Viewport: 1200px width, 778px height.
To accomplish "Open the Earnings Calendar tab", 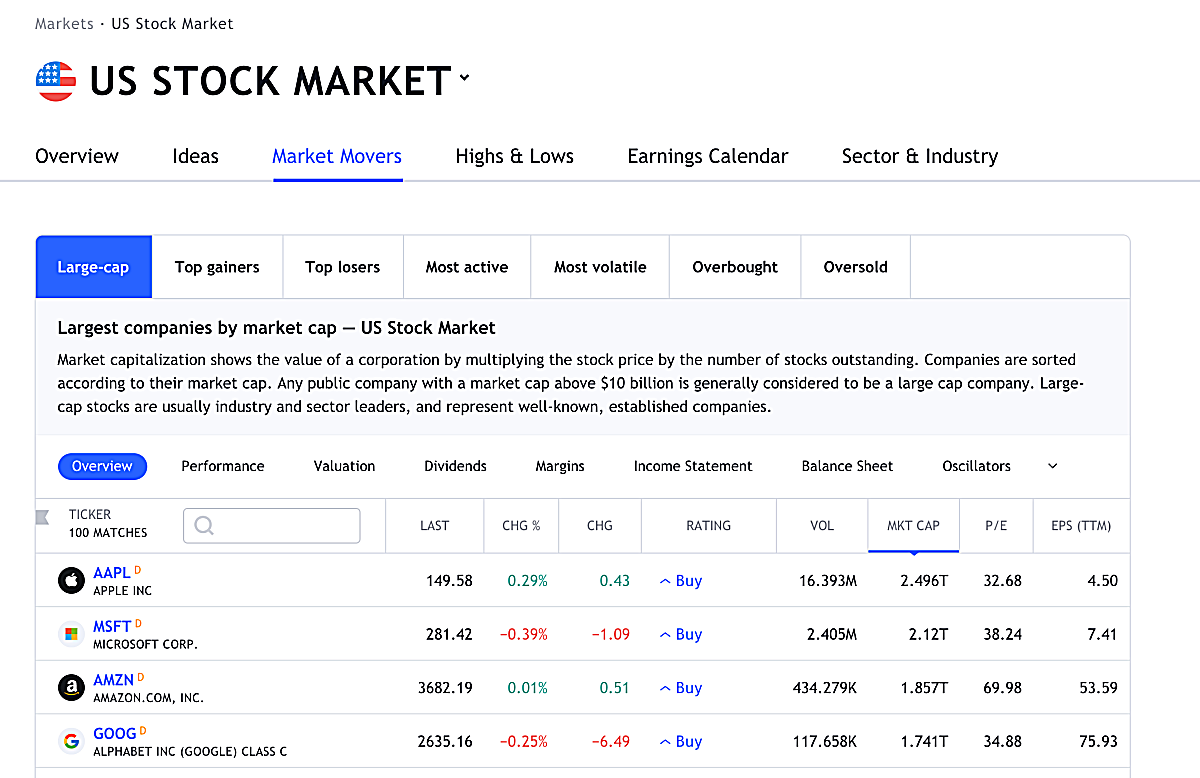I will click(708, 156).
